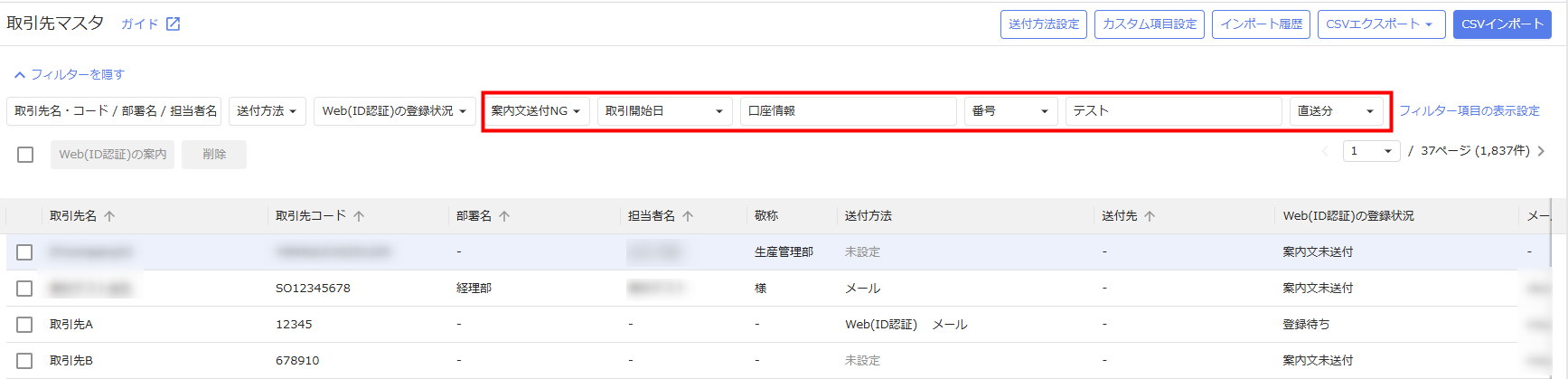Check the select-all checkbox above the table
This screenshot has height=379, width=1568.
click(x=25, y=155)
